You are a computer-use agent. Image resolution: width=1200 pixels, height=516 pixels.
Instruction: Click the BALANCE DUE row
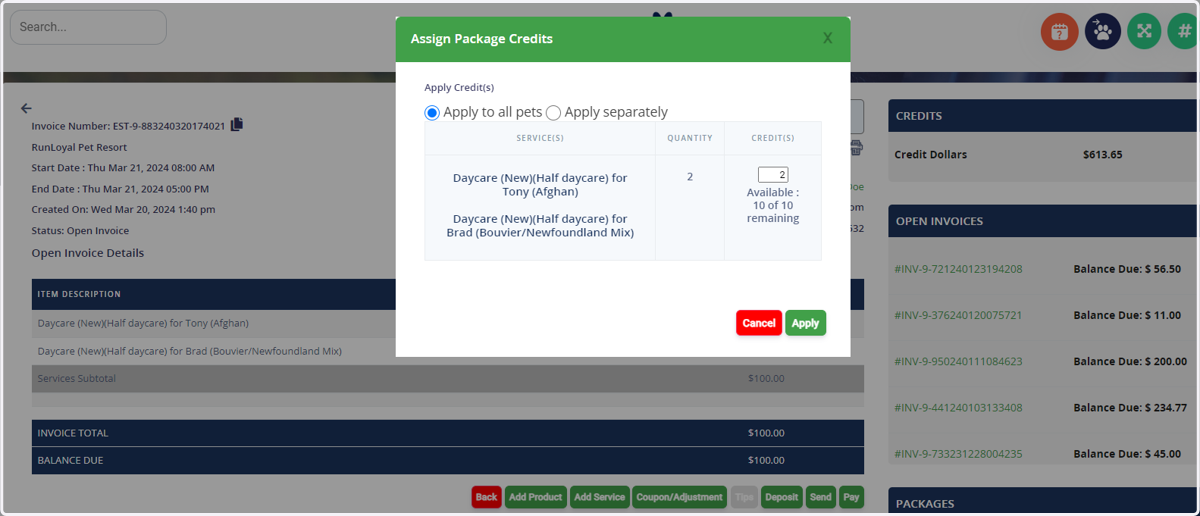(x=448, y=461)
